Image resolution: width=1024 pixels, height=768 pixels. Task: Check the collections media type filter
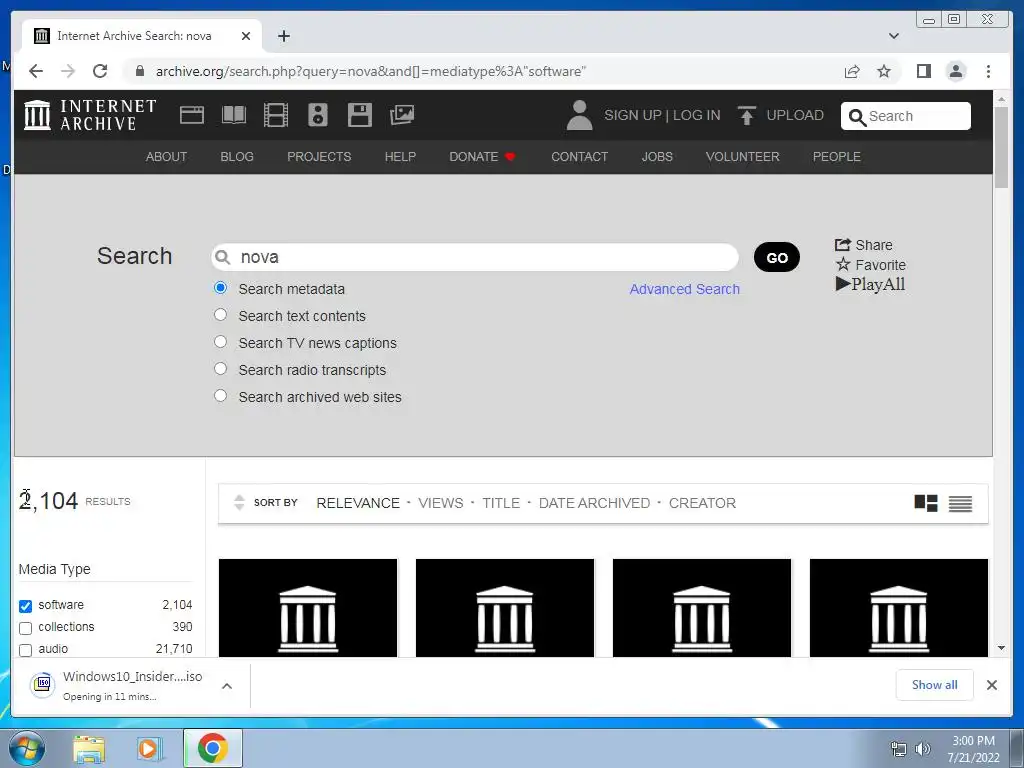point(25,628)
